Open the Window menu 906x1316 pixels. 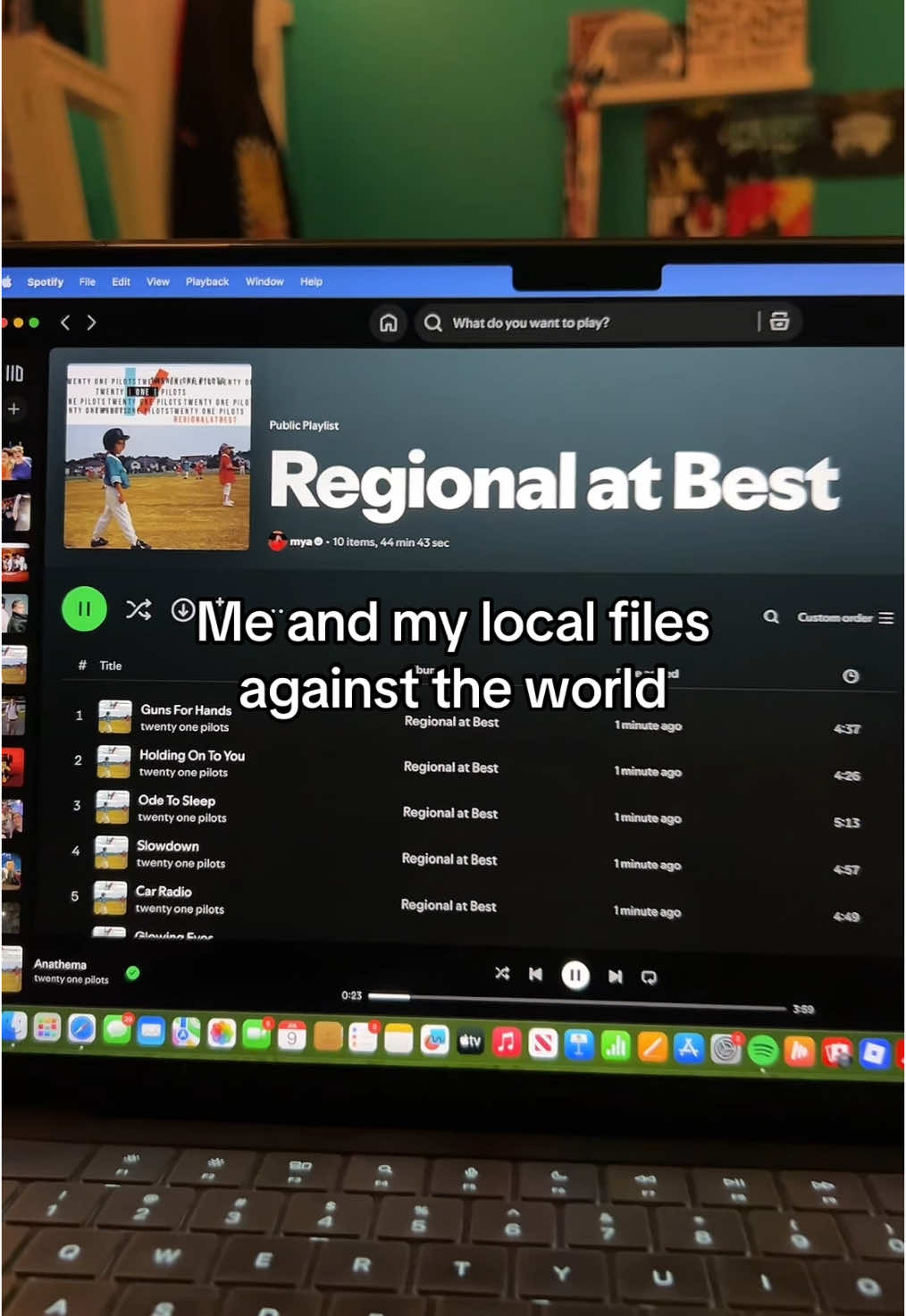click(x=264, y=281)
